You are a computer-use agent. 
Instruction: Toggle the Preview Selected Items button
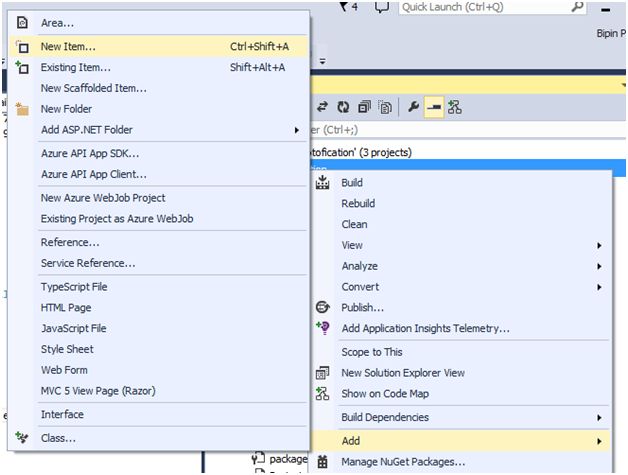tap(434, 107)
